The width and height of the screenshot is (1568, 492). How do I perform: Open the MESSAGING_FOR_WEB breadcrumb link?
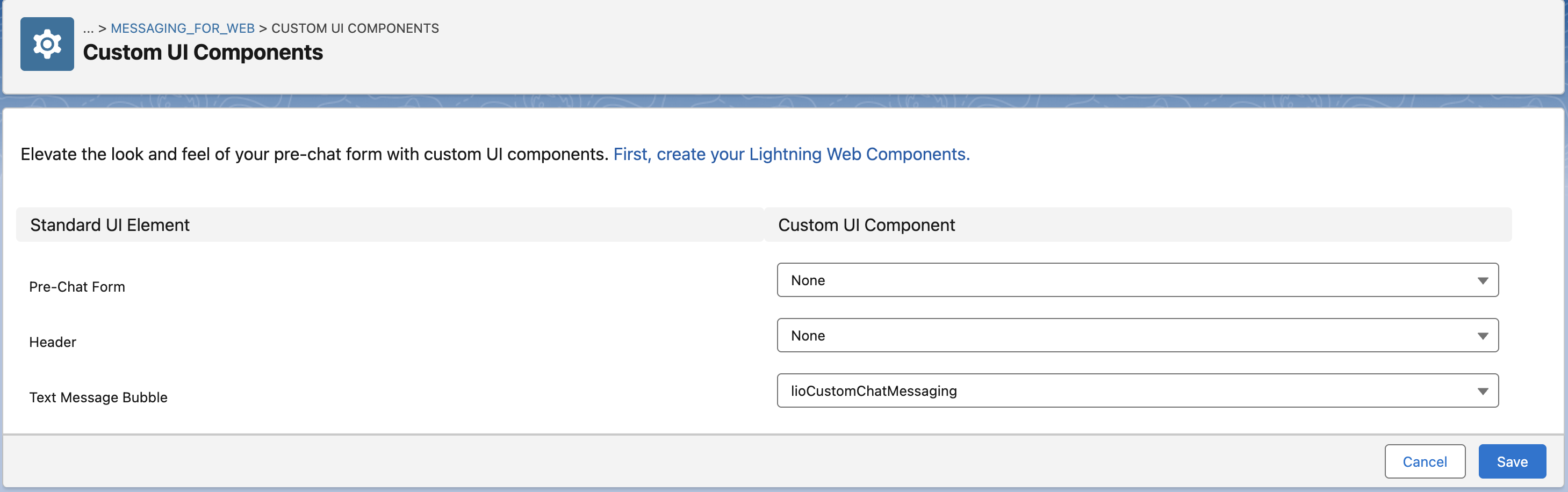click(183, 28)
